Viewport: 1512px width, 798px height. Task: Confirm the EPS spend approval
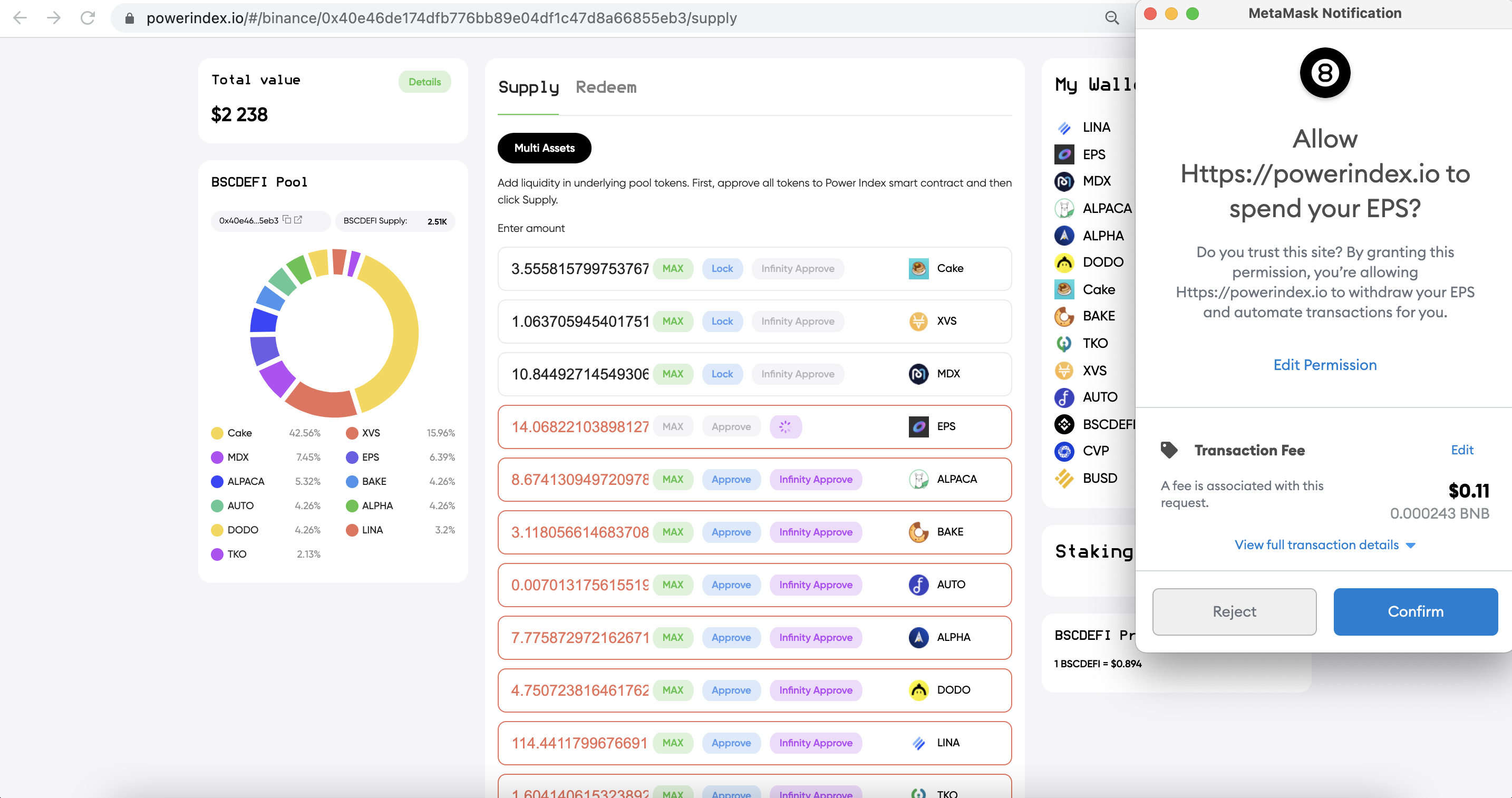(x=1415, y=611)
